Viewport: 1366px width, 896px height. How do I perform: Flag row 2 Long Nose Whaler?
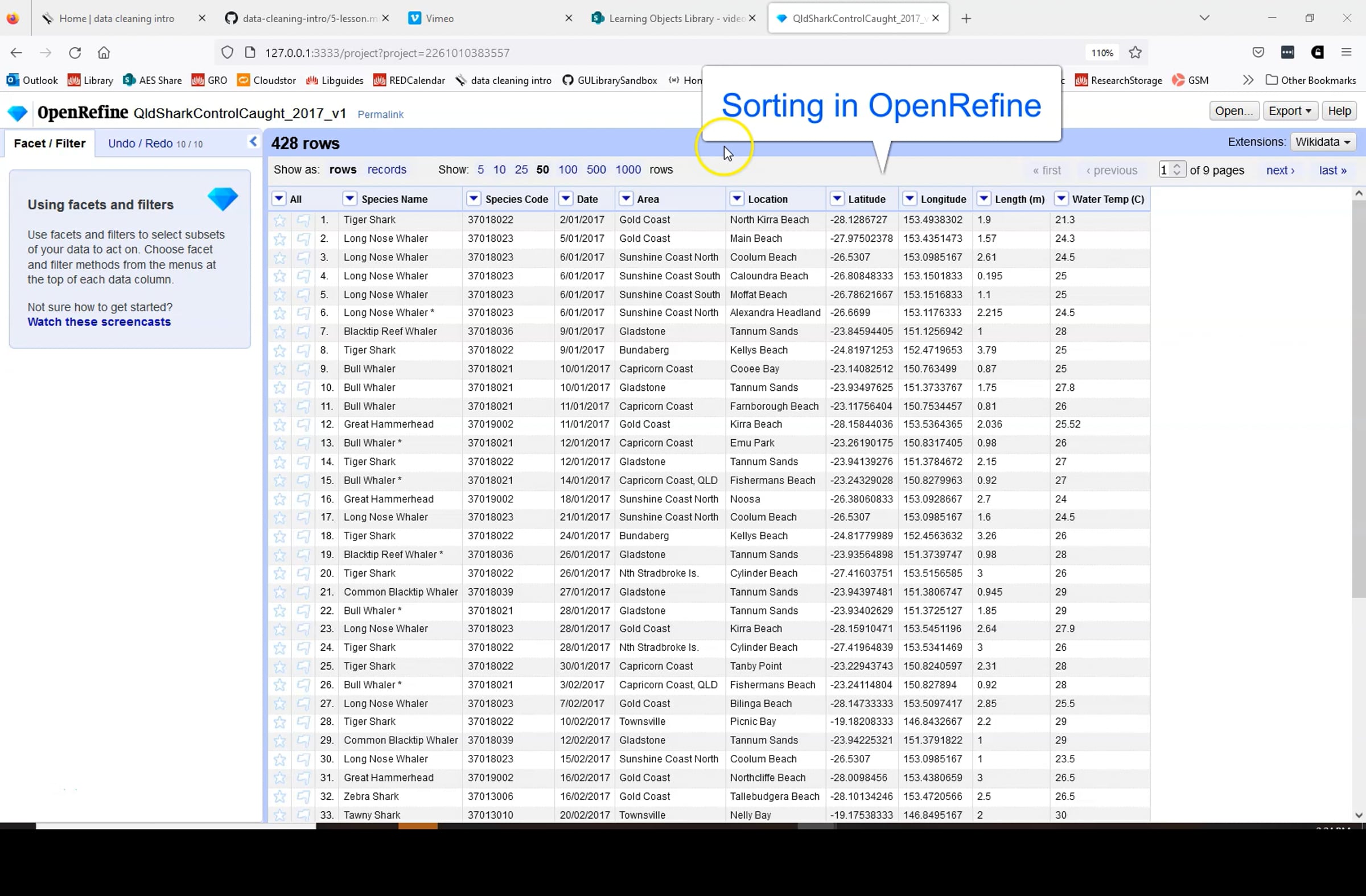[x=303, y=238]
